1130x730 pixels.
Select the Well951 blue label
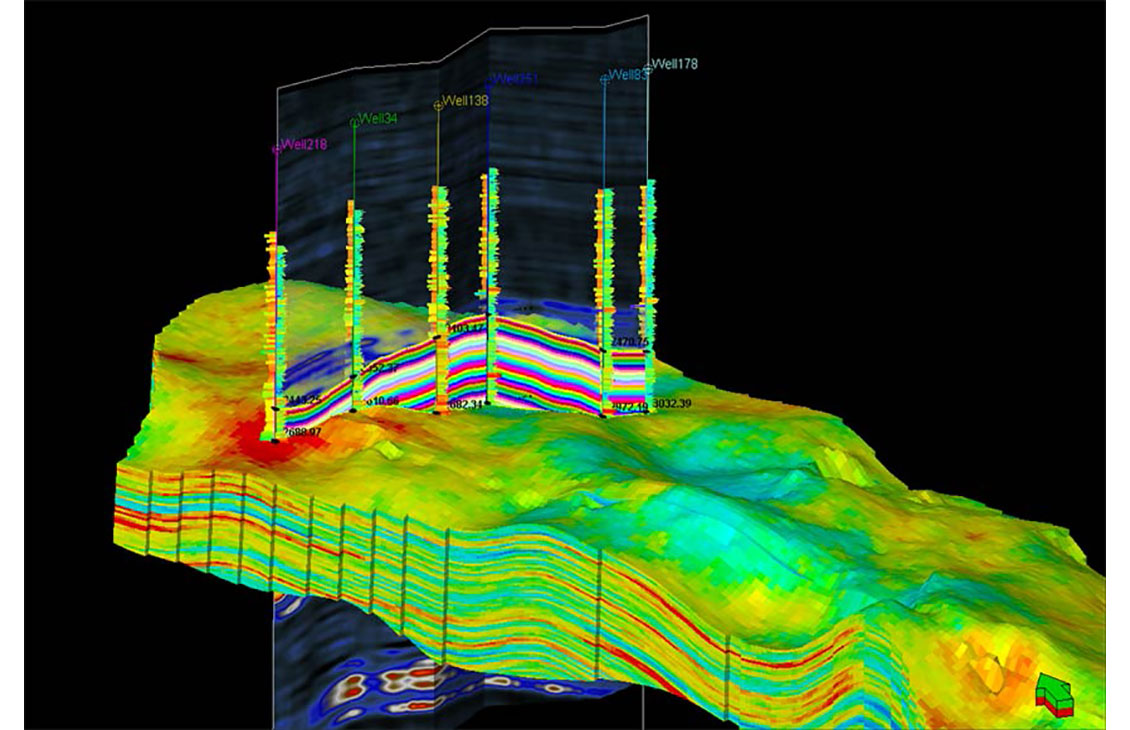click(515, 78)
